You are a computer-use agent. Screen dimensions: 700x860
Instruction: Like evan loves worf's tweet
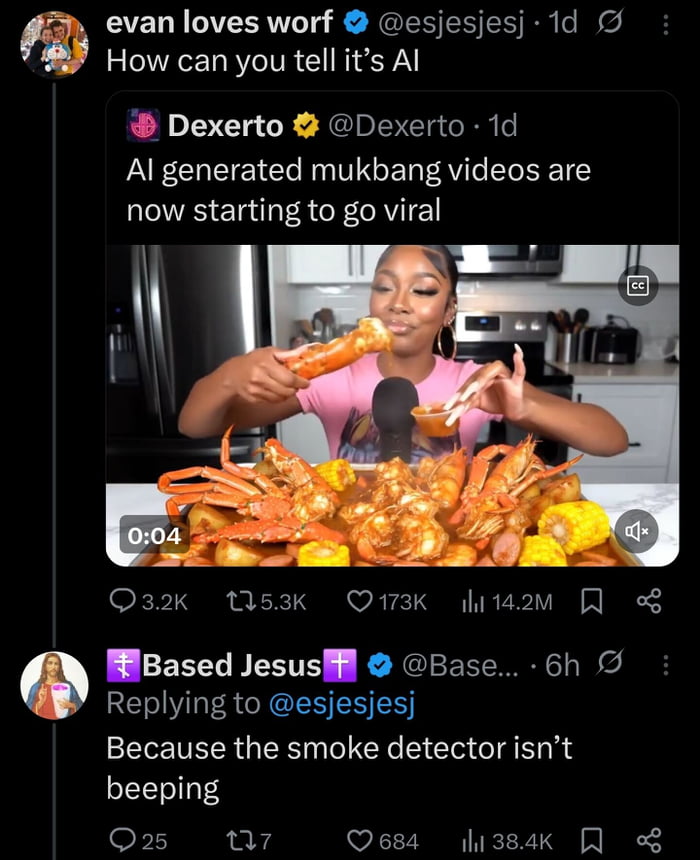coord(359,600)
